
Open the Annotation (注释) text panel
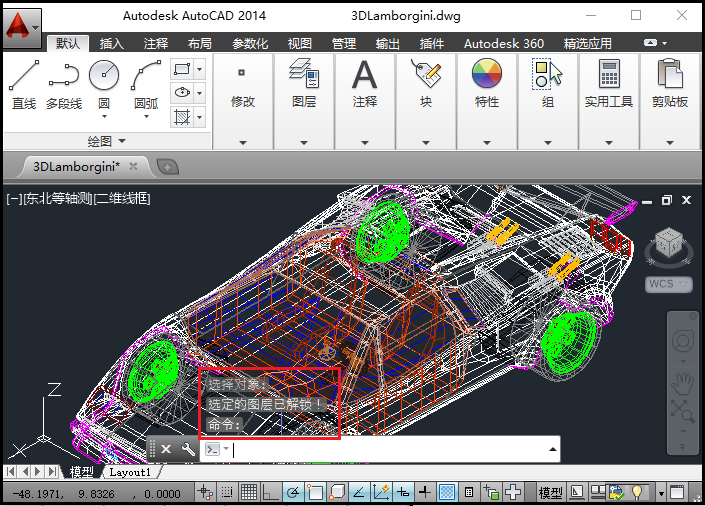click(x=364, y=83)
